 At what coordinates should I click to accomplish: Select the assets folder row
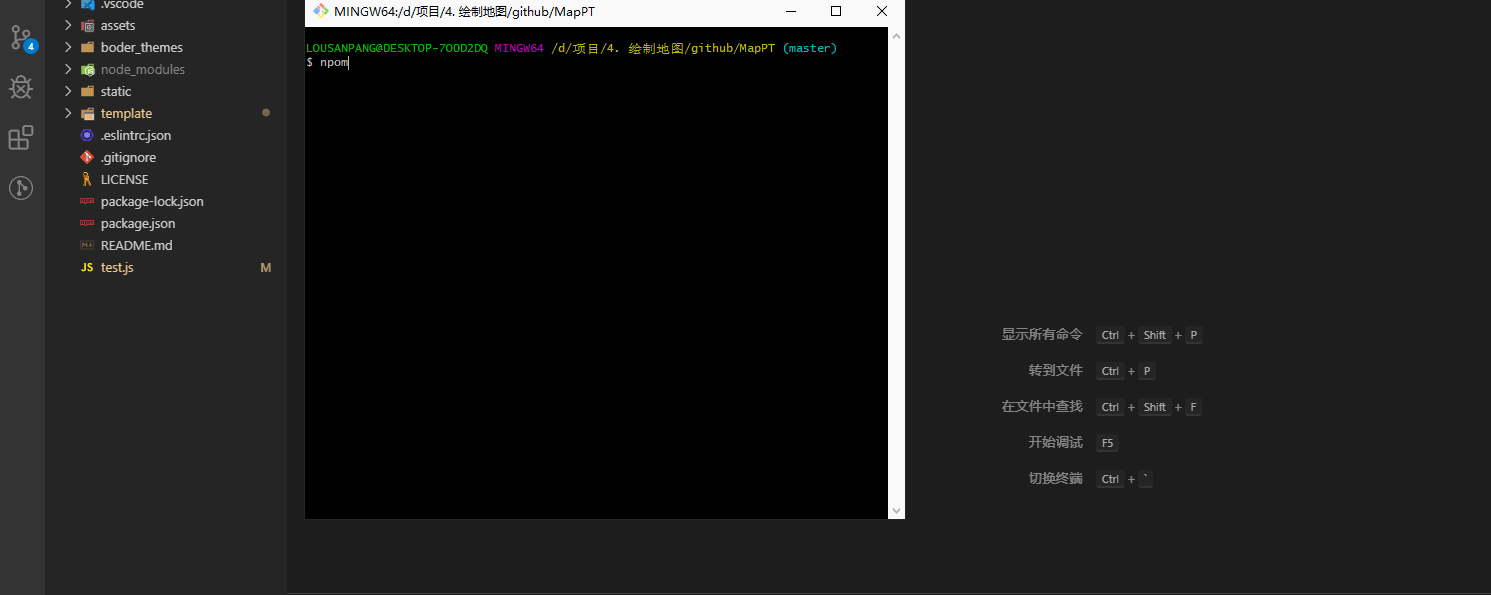tap(166, 25)
